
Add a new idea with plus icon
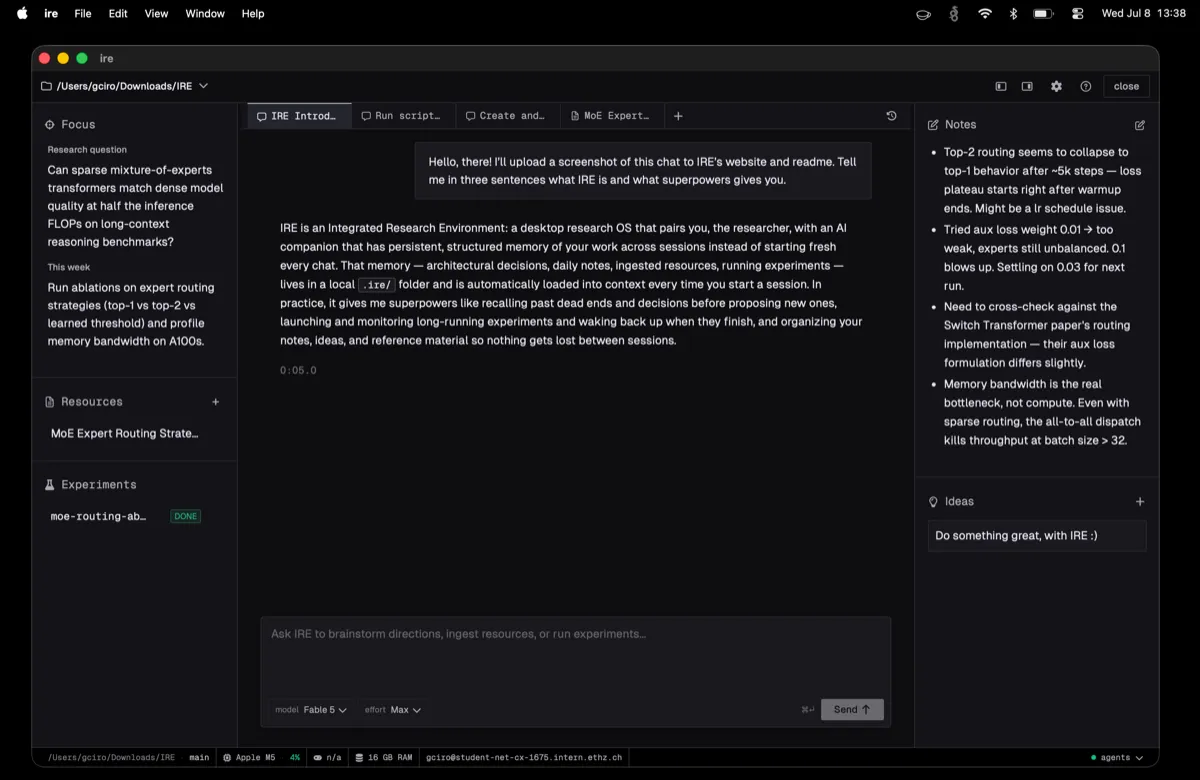coord(1140,501)
